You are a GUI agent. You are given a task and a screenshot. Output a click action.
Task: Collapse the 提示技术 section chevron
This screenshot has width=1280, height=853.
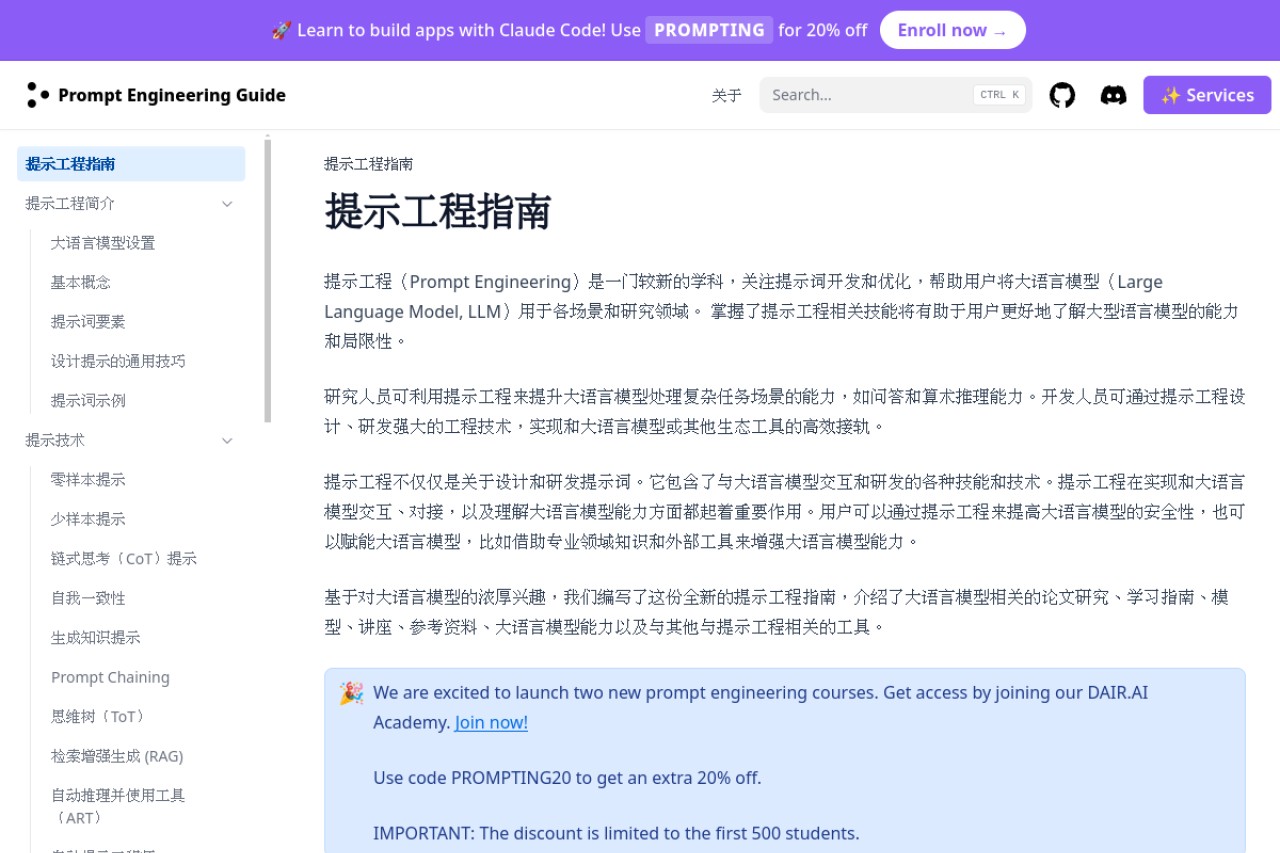point(227,441)
